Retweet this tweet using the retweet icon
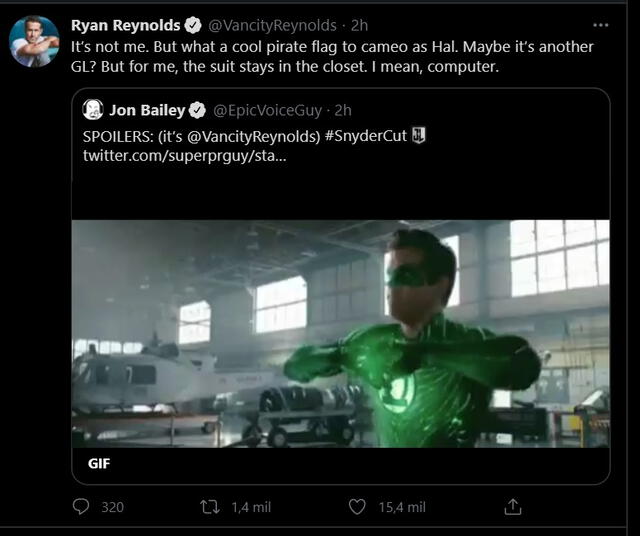This screenshot has width=640, height=536. point(212,507)
